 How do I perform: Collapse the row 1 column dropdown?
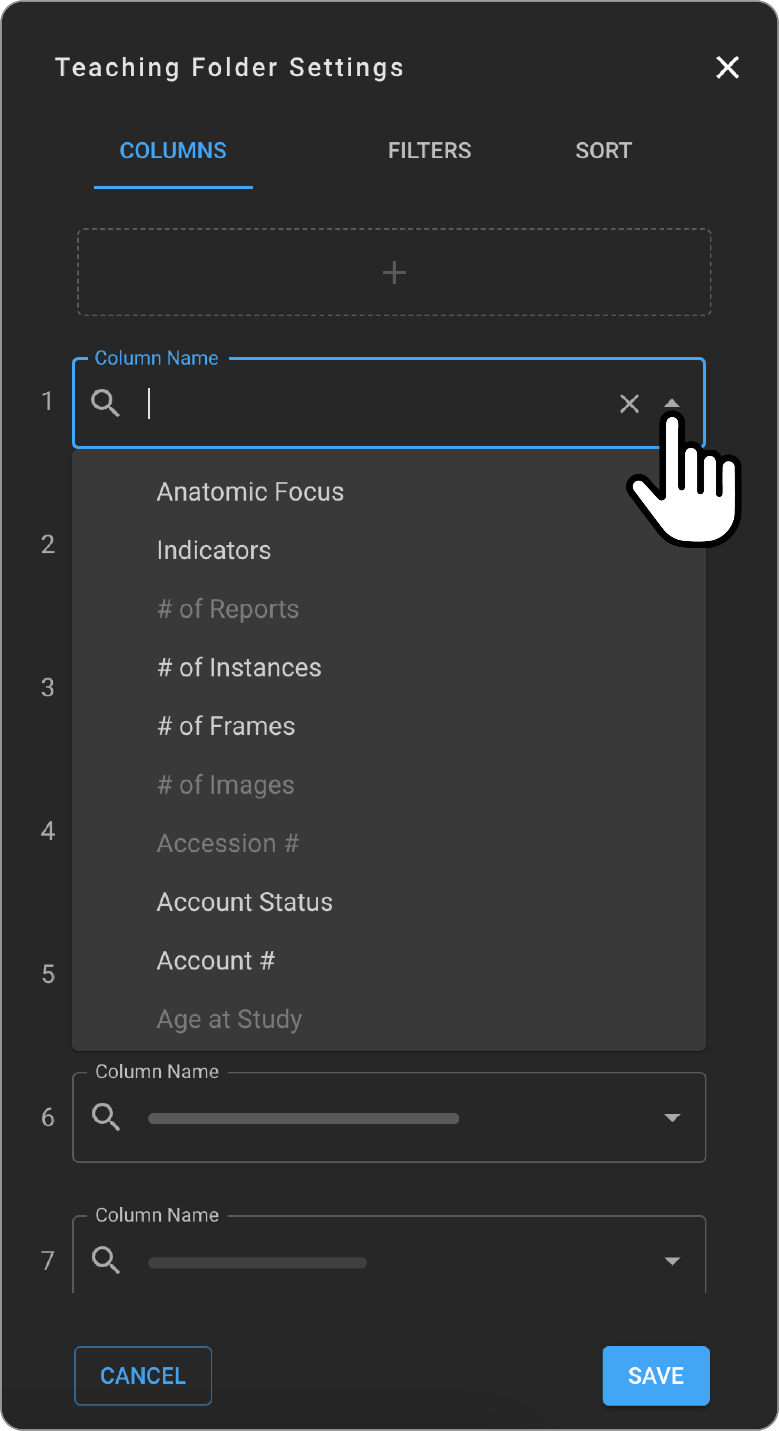pyautogui.click(x=672, y=403)
